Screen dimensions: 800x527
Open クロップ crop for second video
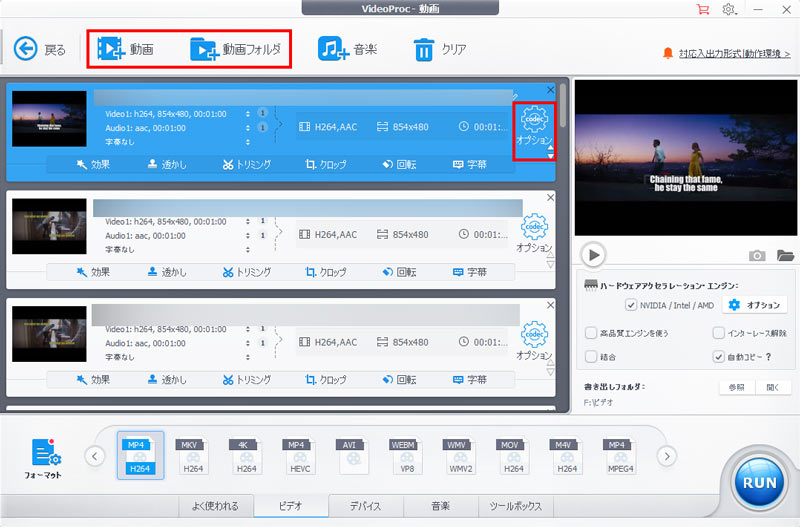pos(326,272)
